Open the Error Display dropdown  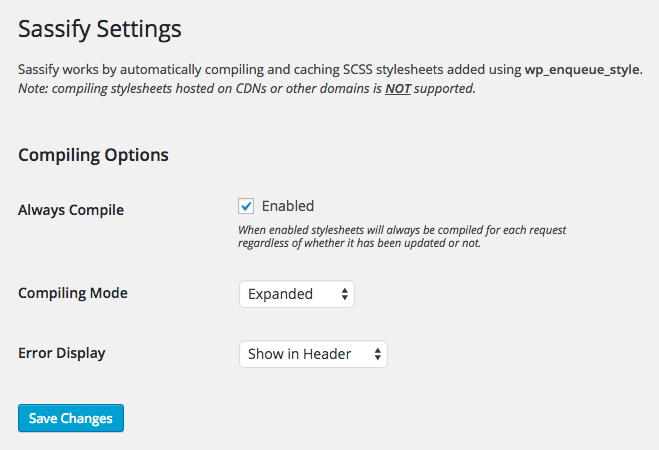[x=312, y=354]
